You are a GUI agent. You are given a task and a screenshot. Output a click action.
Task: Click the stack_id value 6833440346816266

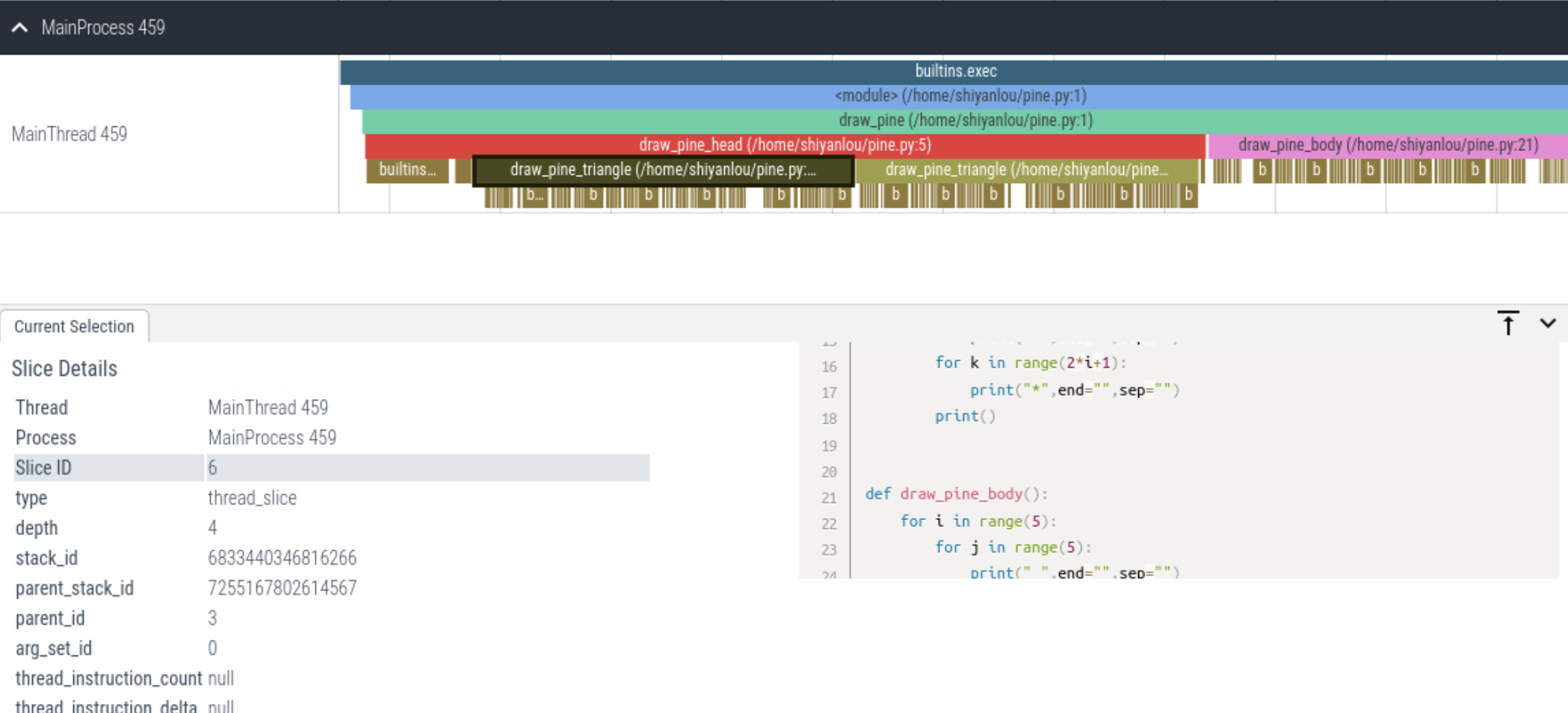tap(282, 558)
